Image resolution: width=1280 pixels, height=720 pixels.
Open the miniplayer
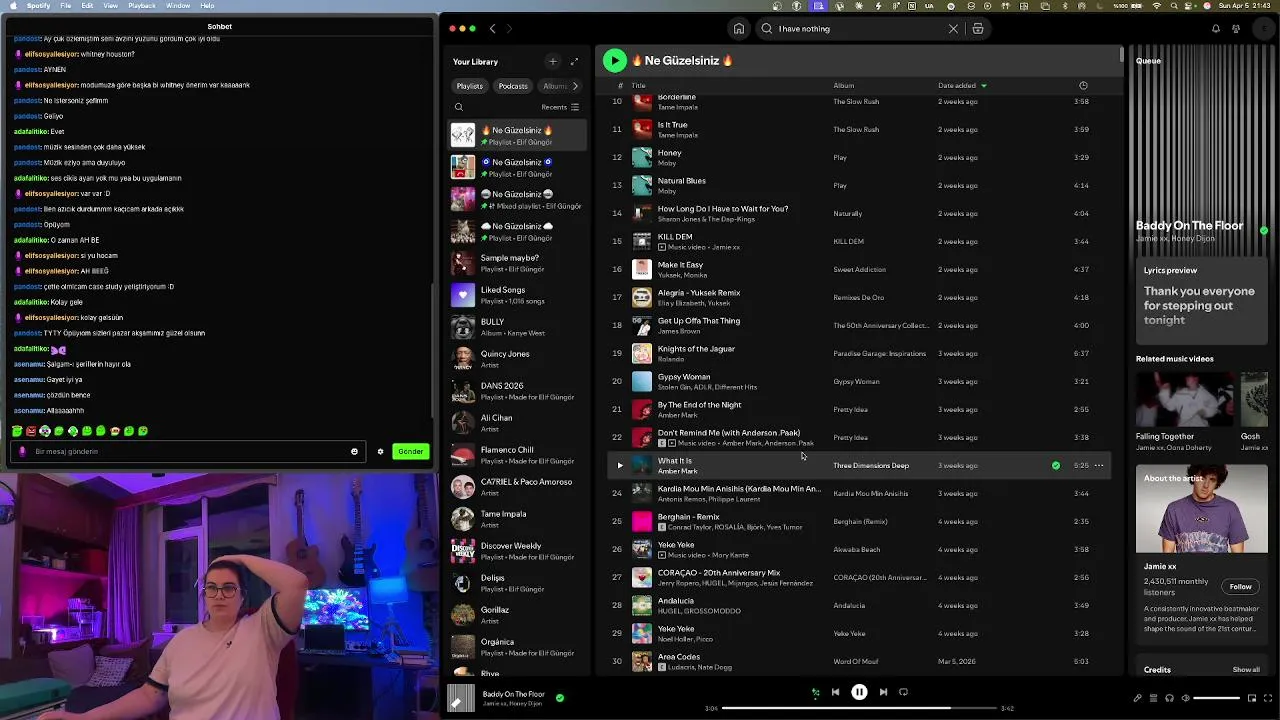point(1252,698)
